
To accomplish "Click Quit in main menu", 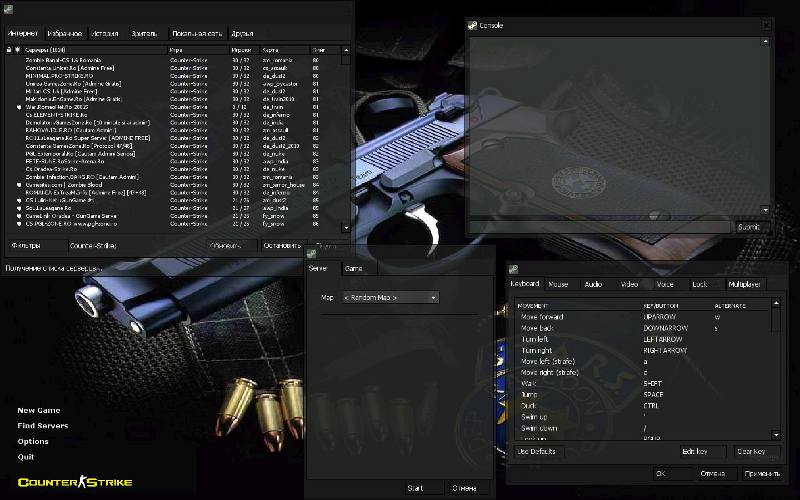I will click(26, 457).
